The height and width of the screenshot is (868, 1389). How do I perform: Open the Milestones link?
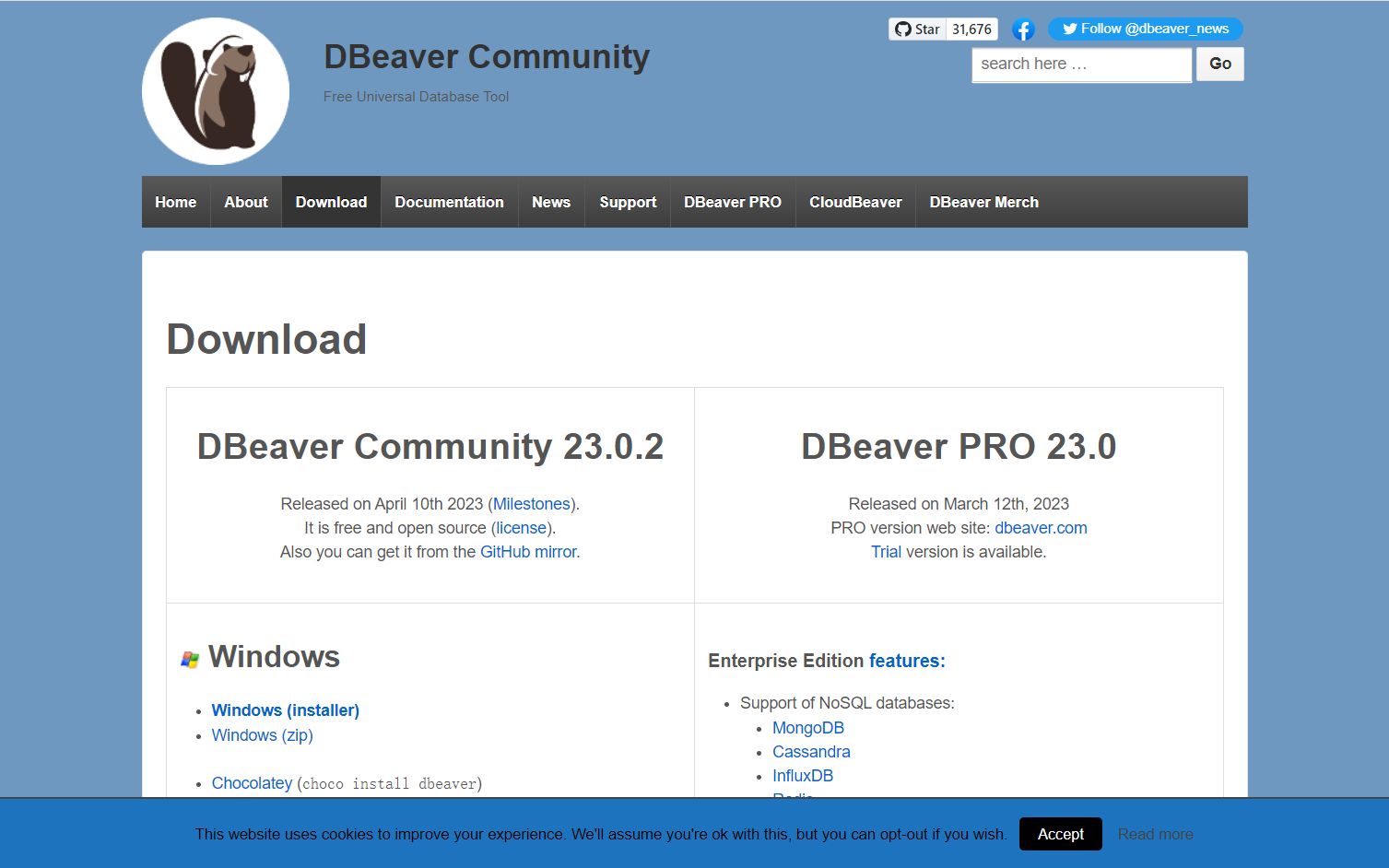532,504
